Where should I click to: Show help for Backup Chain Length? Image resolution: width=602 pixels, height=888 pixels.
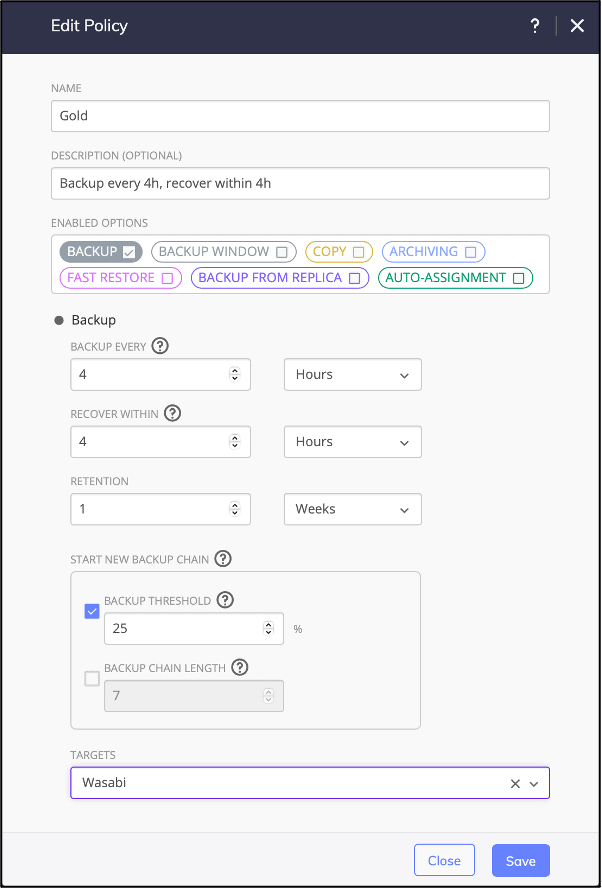click(240, 667)
